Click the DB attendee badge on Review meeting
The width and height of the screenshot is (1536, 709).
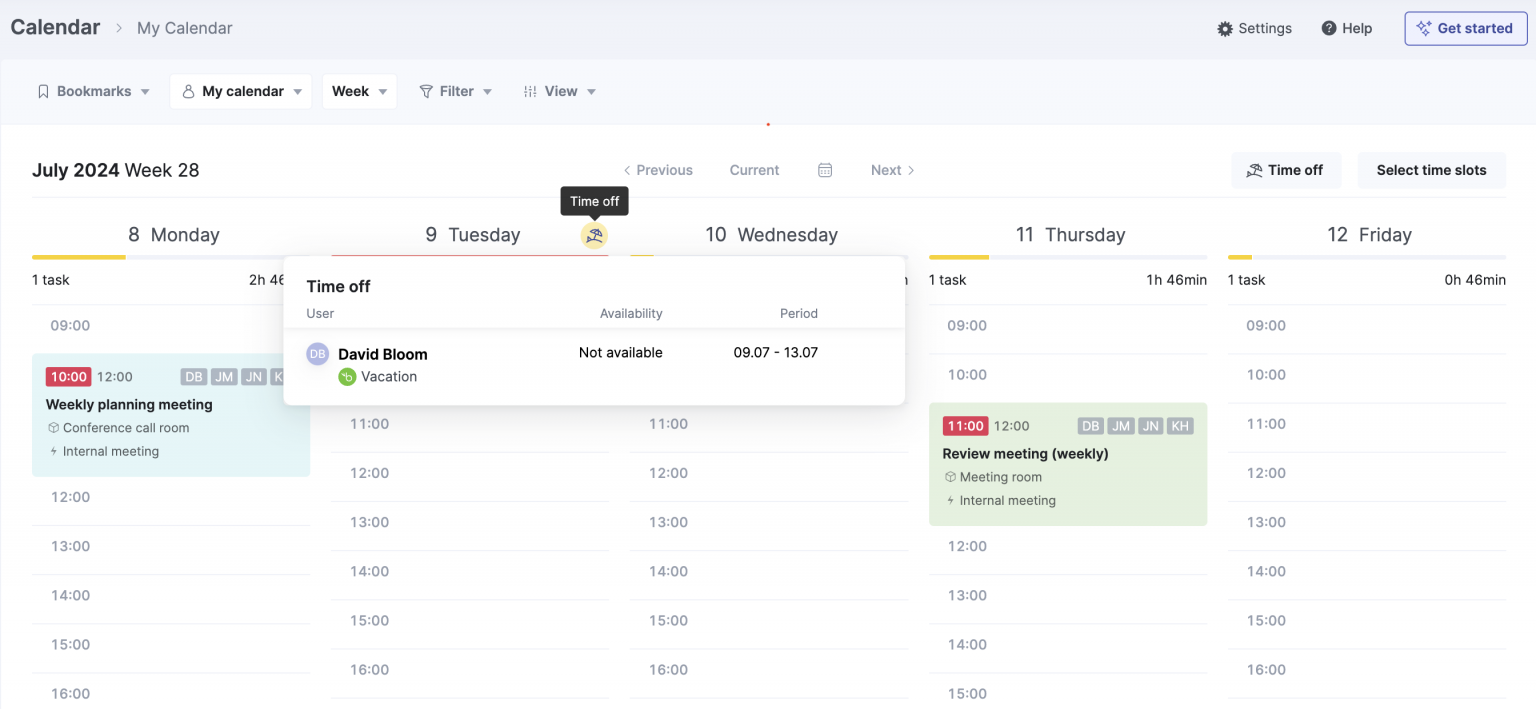1090,425
